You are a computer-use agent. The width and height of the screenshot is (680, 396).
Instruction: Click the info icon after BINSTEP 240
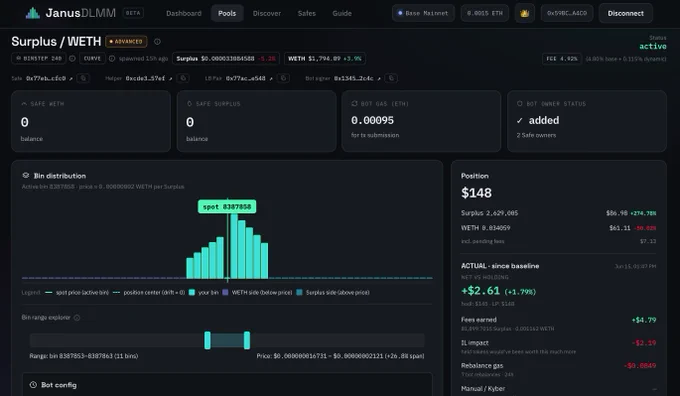pos(72,58)
